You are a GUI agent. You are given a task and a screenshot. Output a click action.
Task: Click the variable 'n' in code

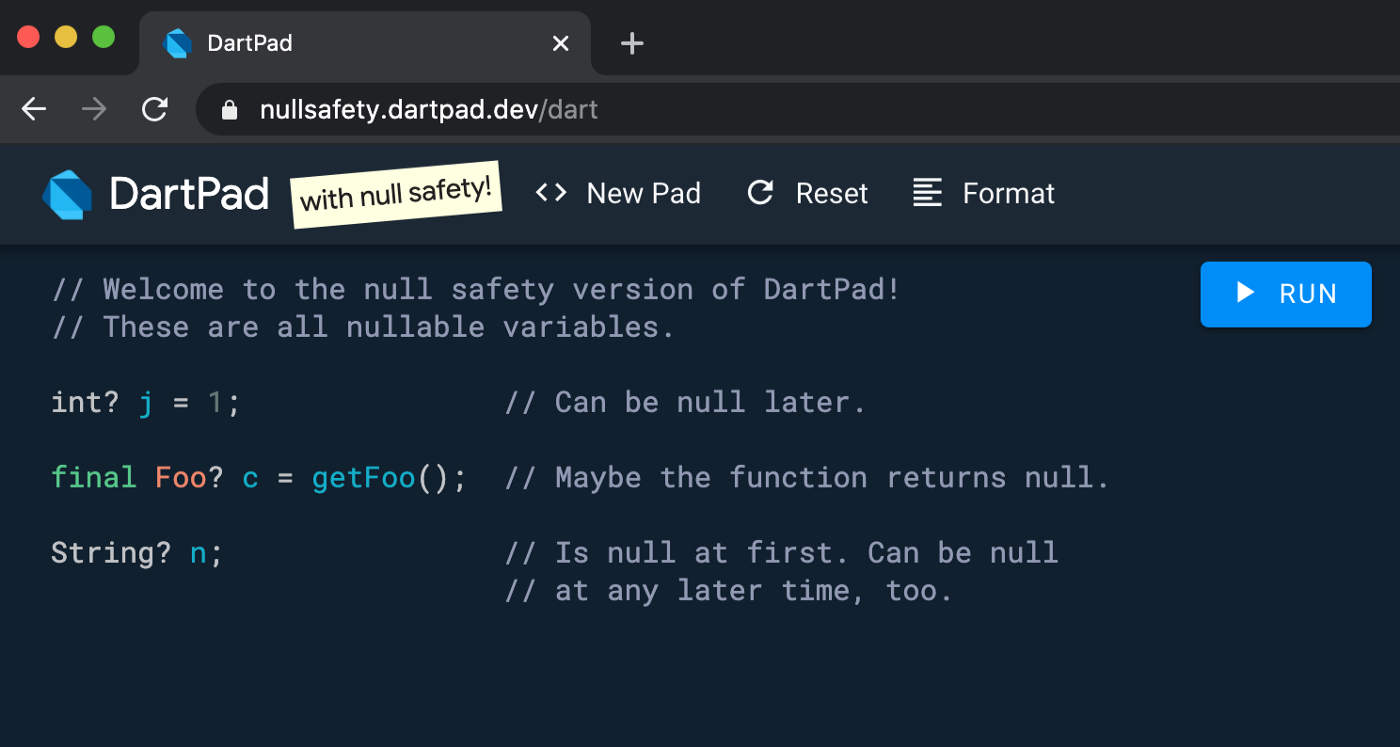198,554
